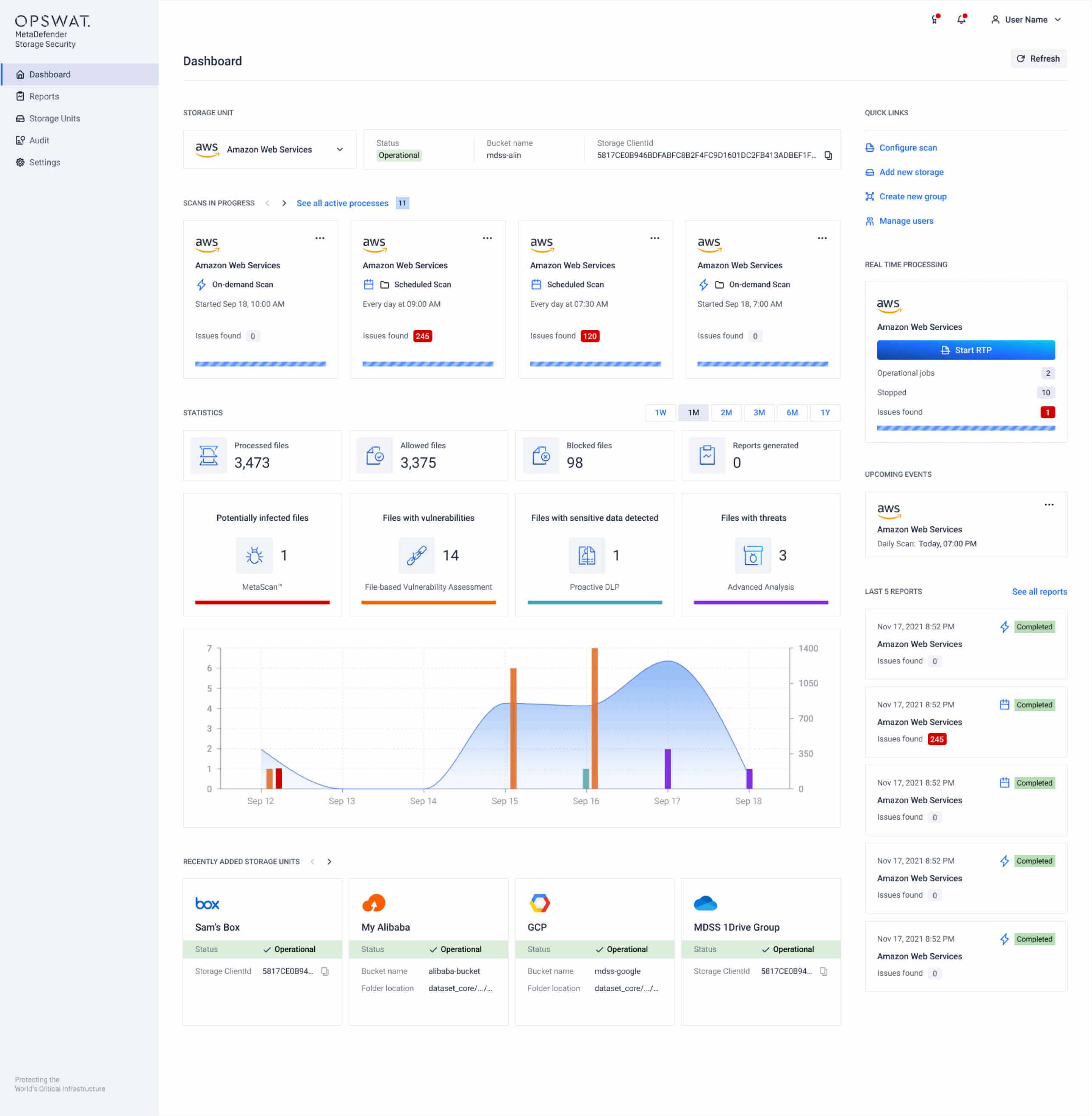Copy the Storage ClientId using the copy icon
1092x1116 pixels.
coord(828,155)
